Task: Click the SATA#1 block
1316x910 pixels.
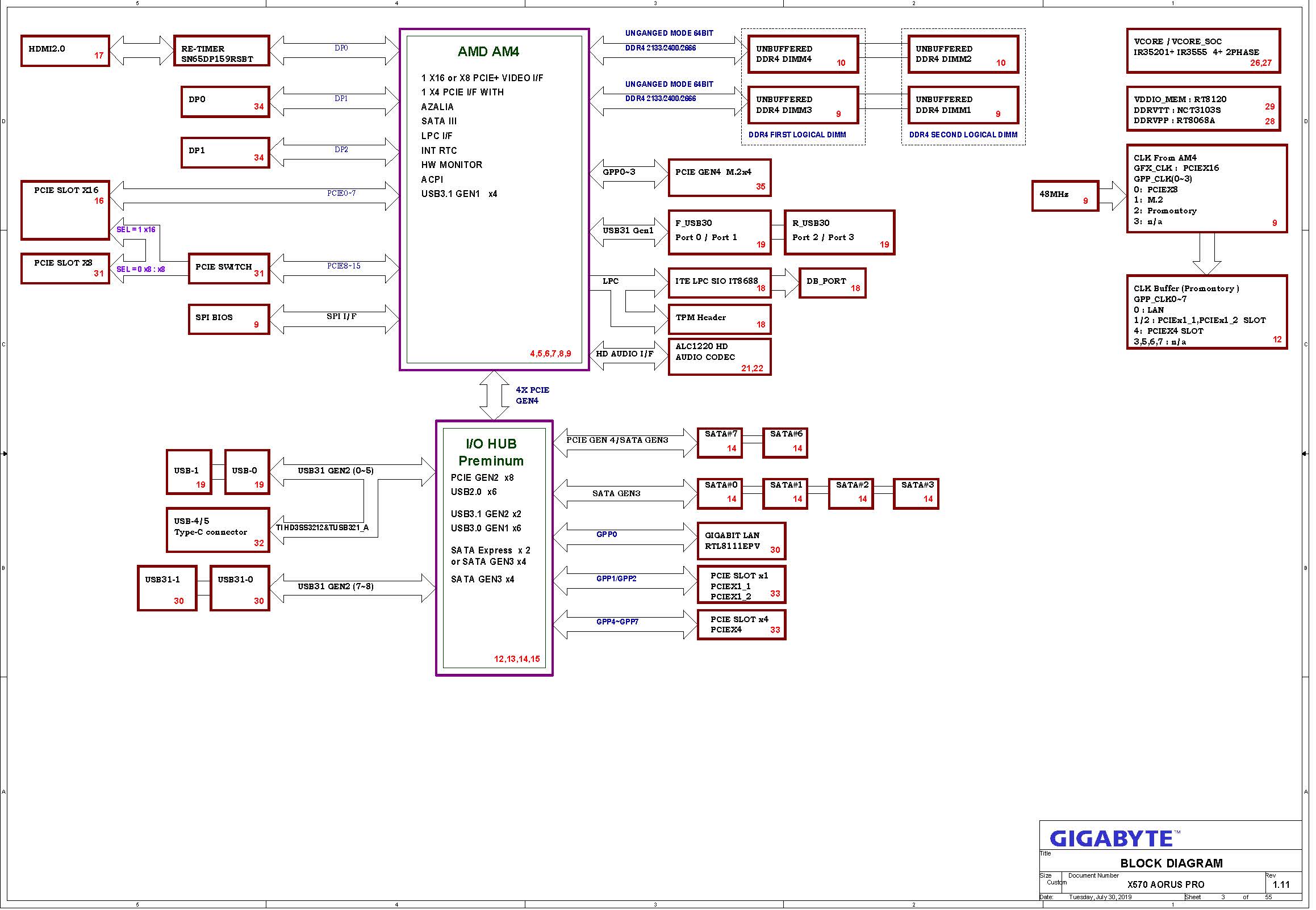Action: (x=786, y=494)
